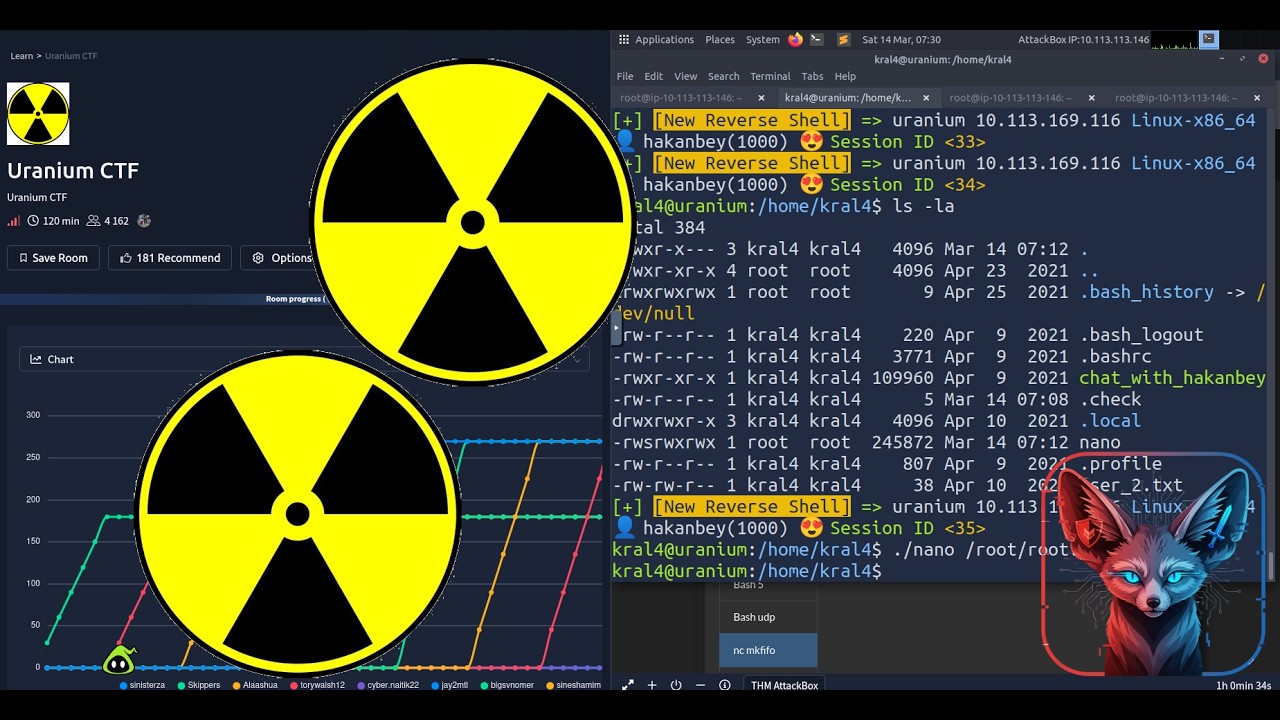Open the terminal Tabs menu
The height and width of the screenshot is (720, 1280).
click(x=812, y=76)
